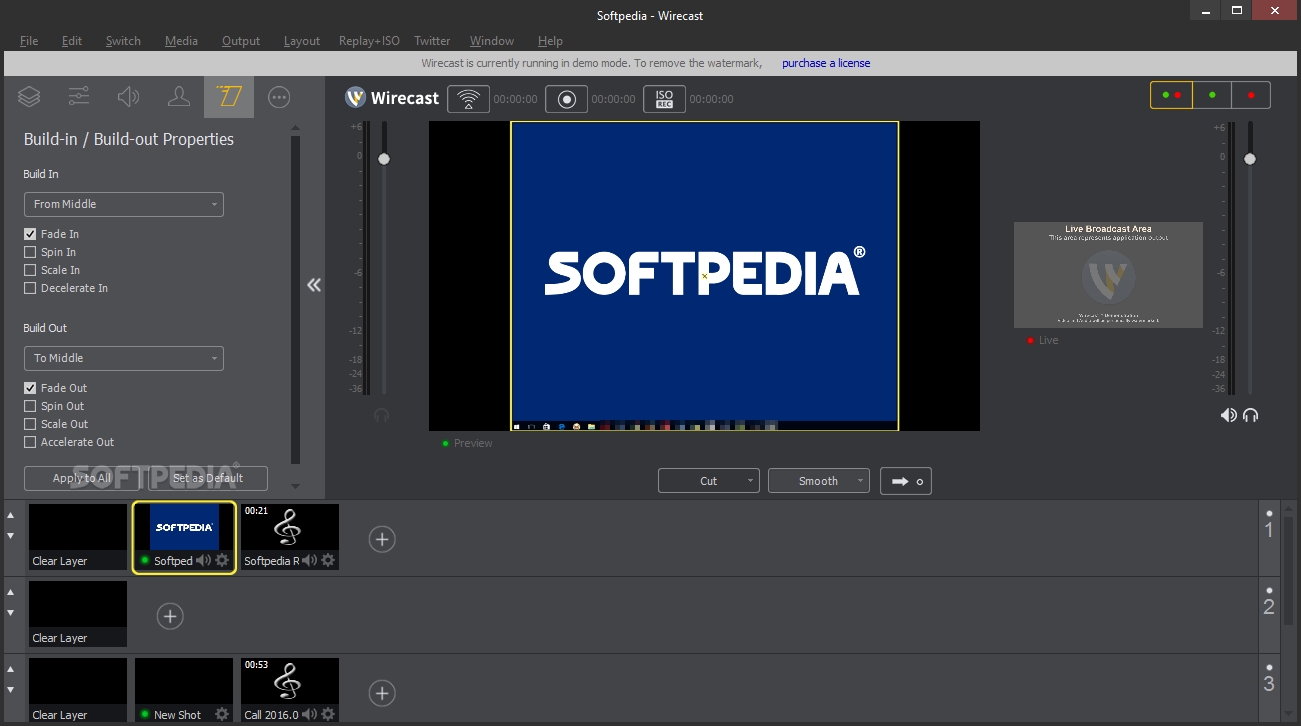The height and width of the screenshot is (726, 1301).
Task: Open the more options ellipsis tab
Action: (x=280, y=97)
